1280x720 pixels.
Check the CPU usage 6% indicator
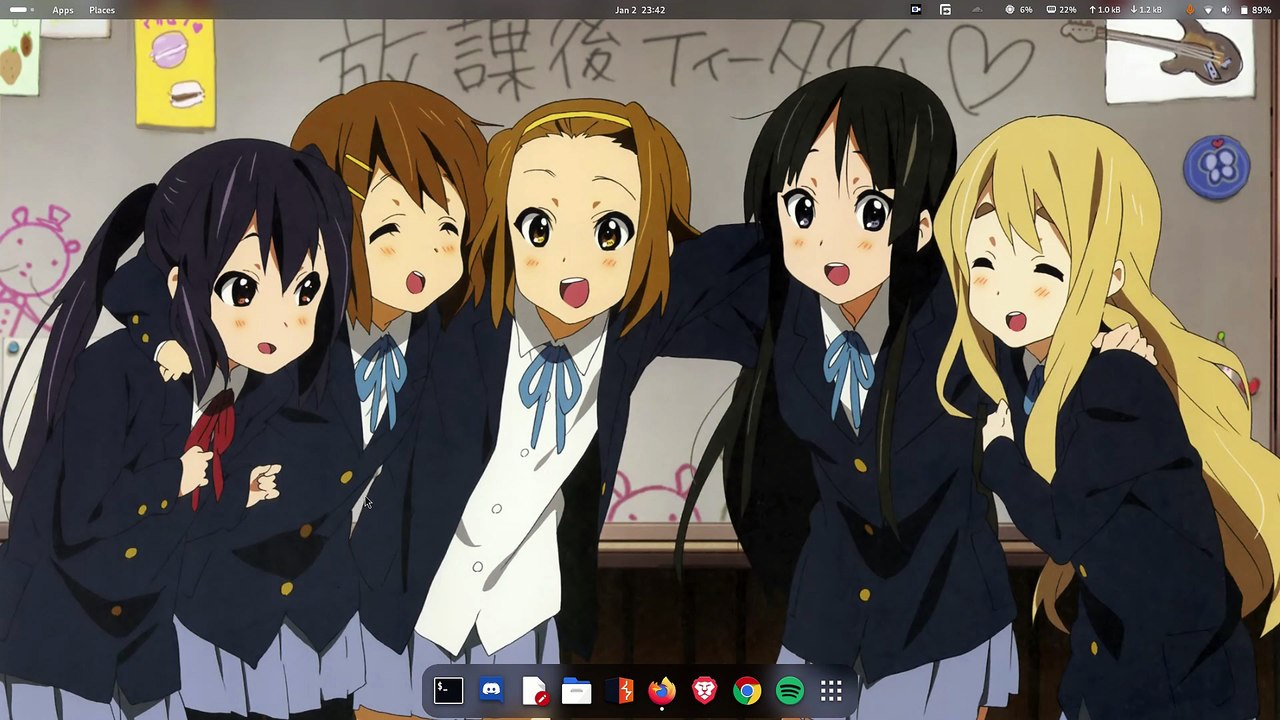click(x=1019, y=10)
